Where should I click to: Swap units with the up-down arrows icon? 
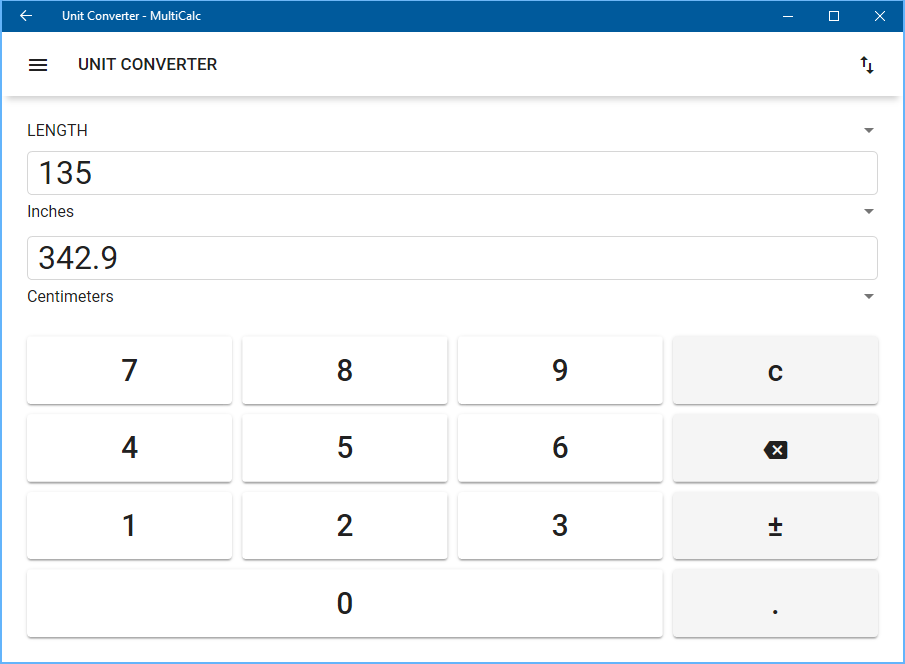click(x=866, y=65)
